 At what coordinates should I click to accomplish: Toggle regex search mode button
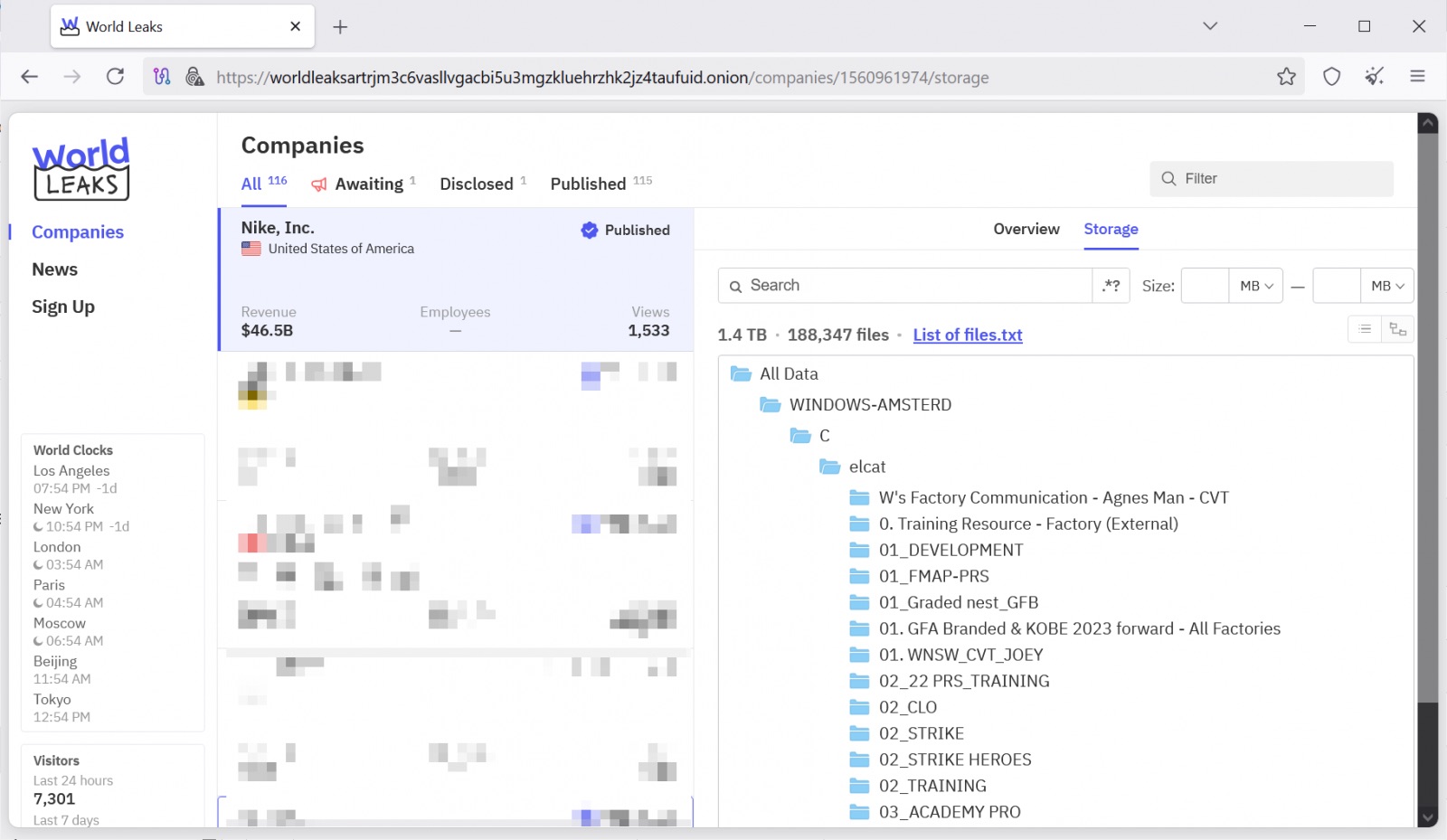coord(1111,286)
